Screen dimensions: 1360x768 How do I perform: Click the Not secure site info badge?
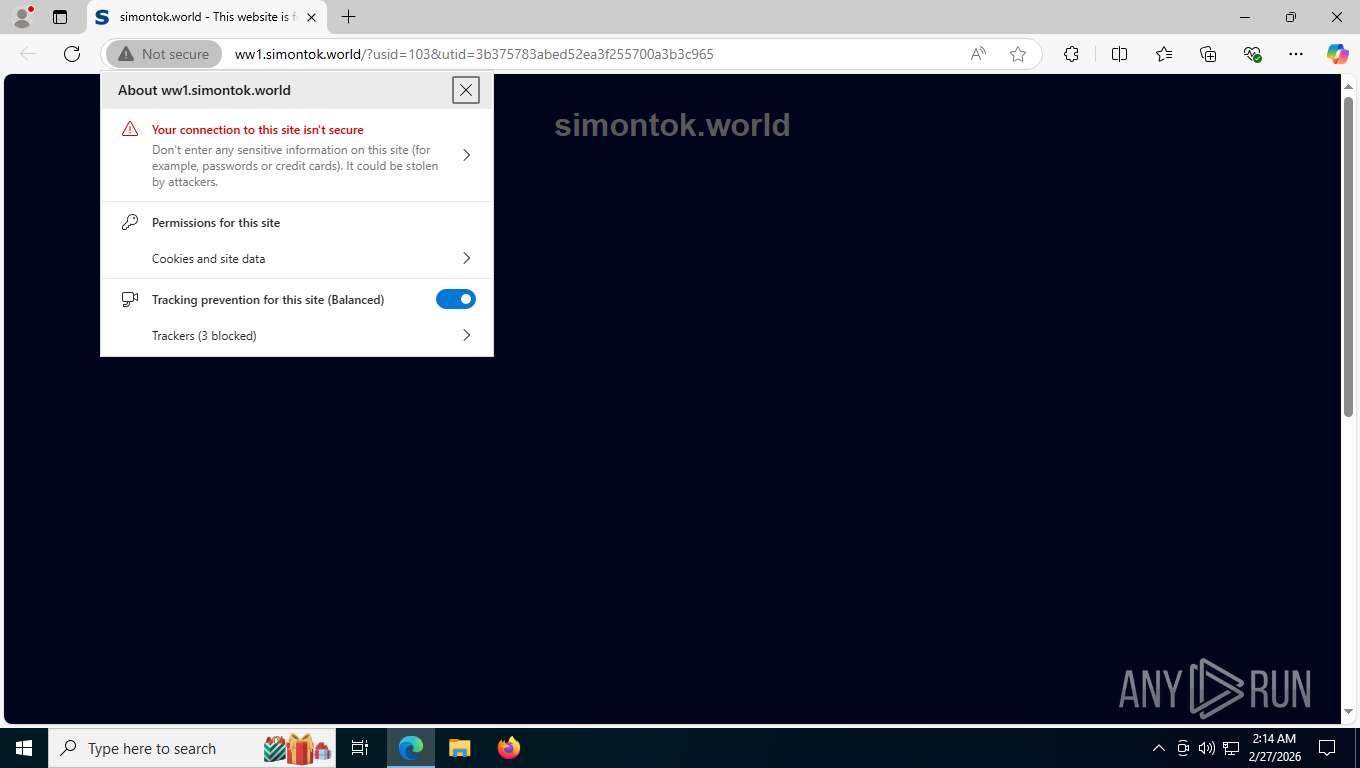164,54
